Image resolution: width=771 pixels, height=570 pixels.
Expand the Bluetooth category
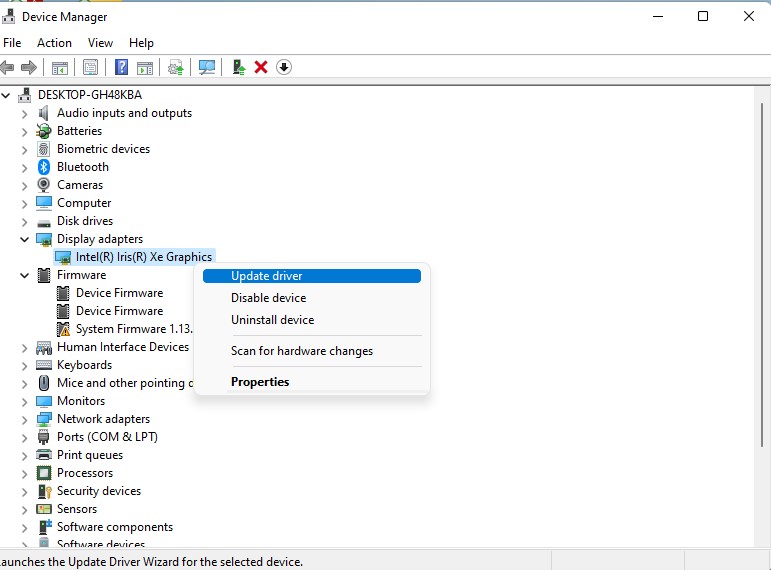[25, 168]
